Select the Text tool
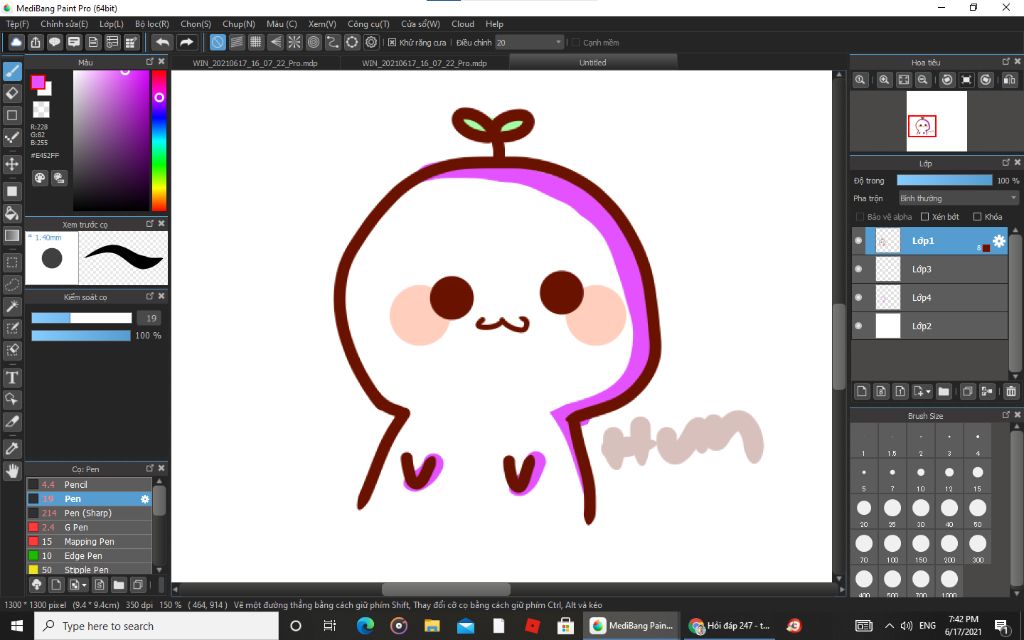 pos(12,377)
